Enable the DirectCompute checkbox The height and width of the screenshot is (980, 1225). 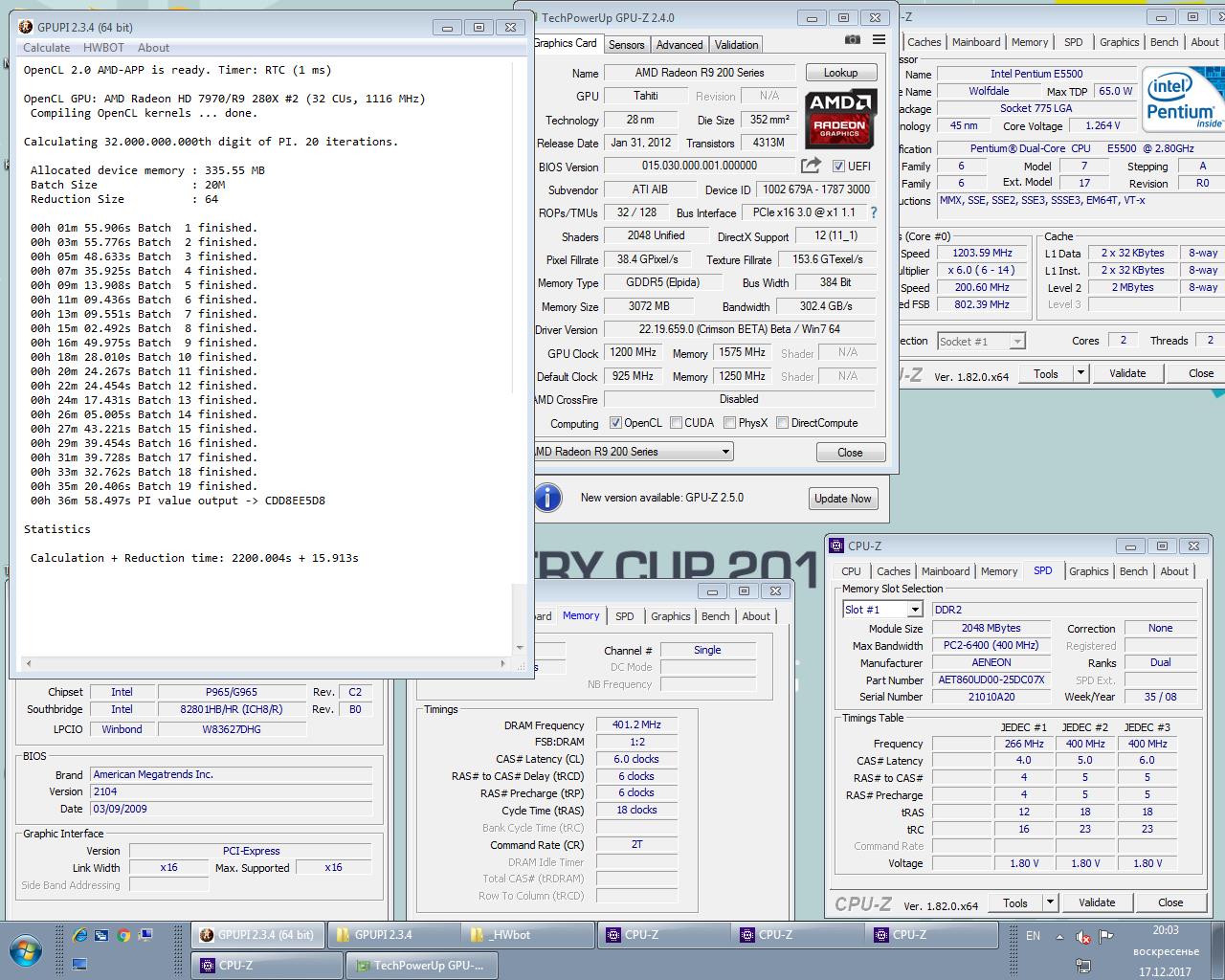(783, 423)
